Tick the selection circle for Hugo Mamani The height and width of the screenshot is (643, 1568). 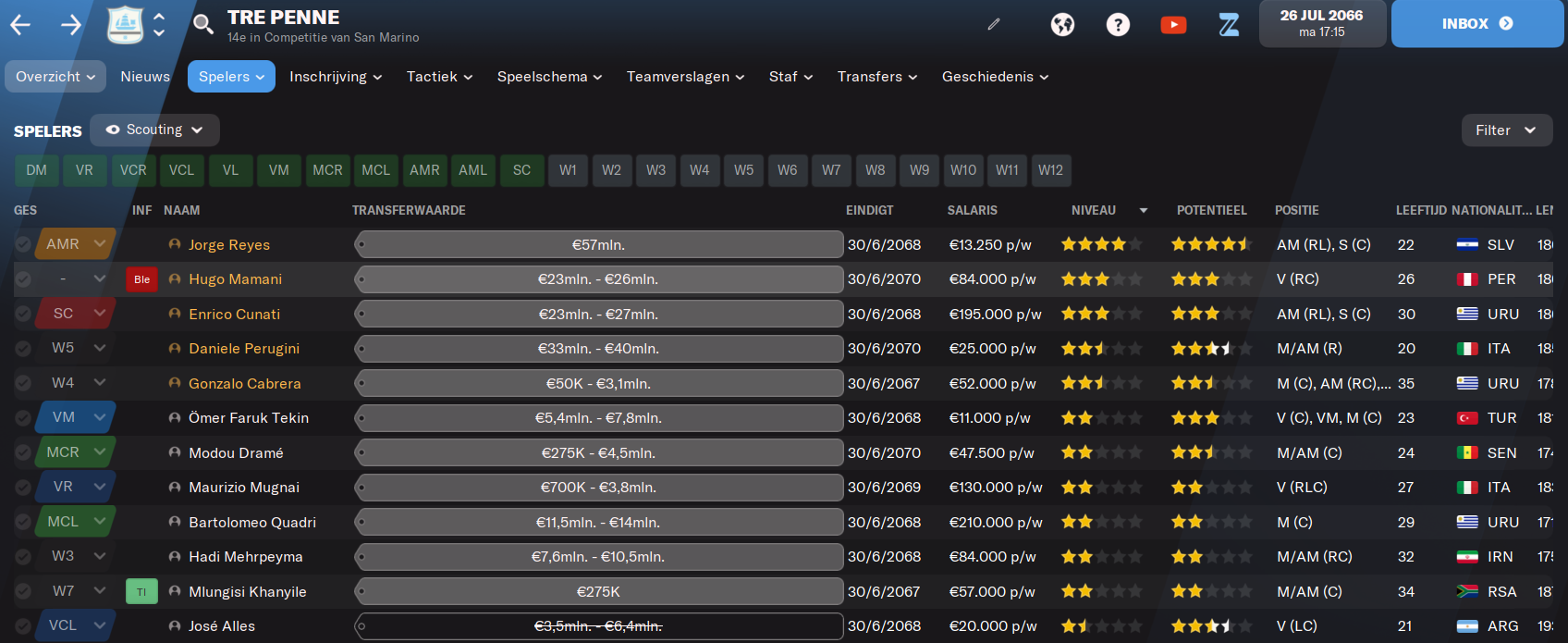pos(23,279)
